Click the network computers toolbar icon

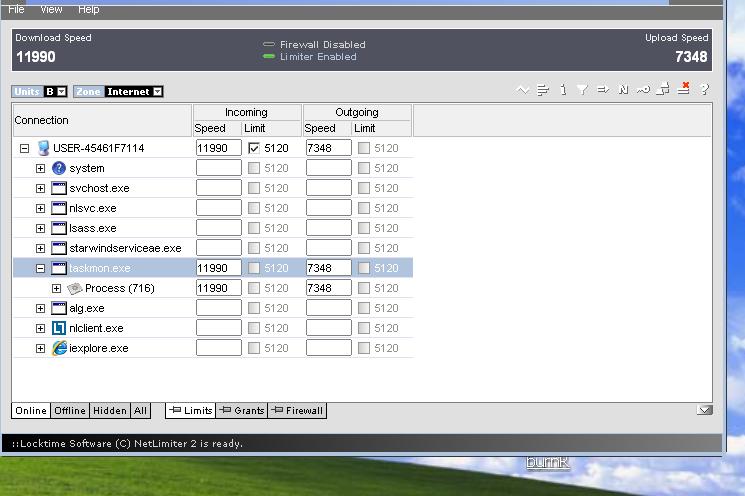(663, 90)
